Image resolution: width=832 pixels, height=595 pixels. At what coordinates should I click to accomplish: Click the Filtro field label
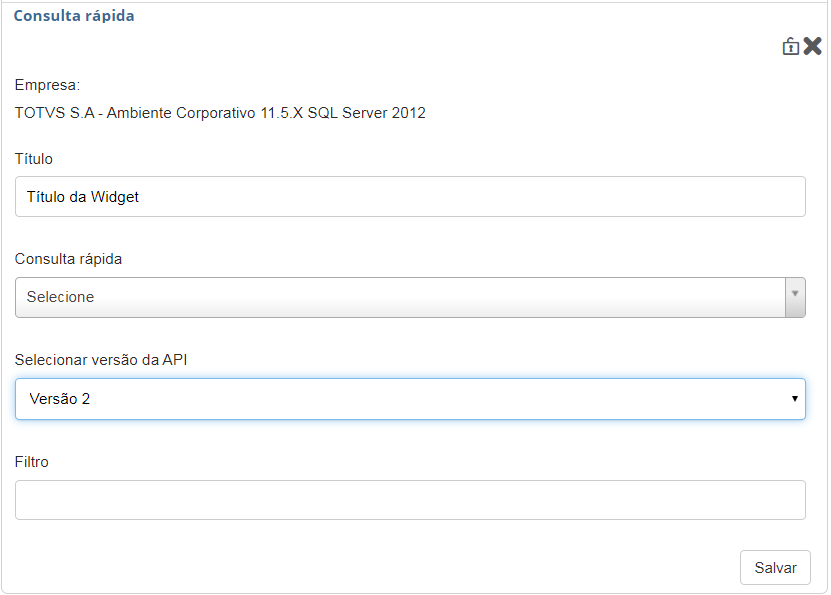coord(32,462)
